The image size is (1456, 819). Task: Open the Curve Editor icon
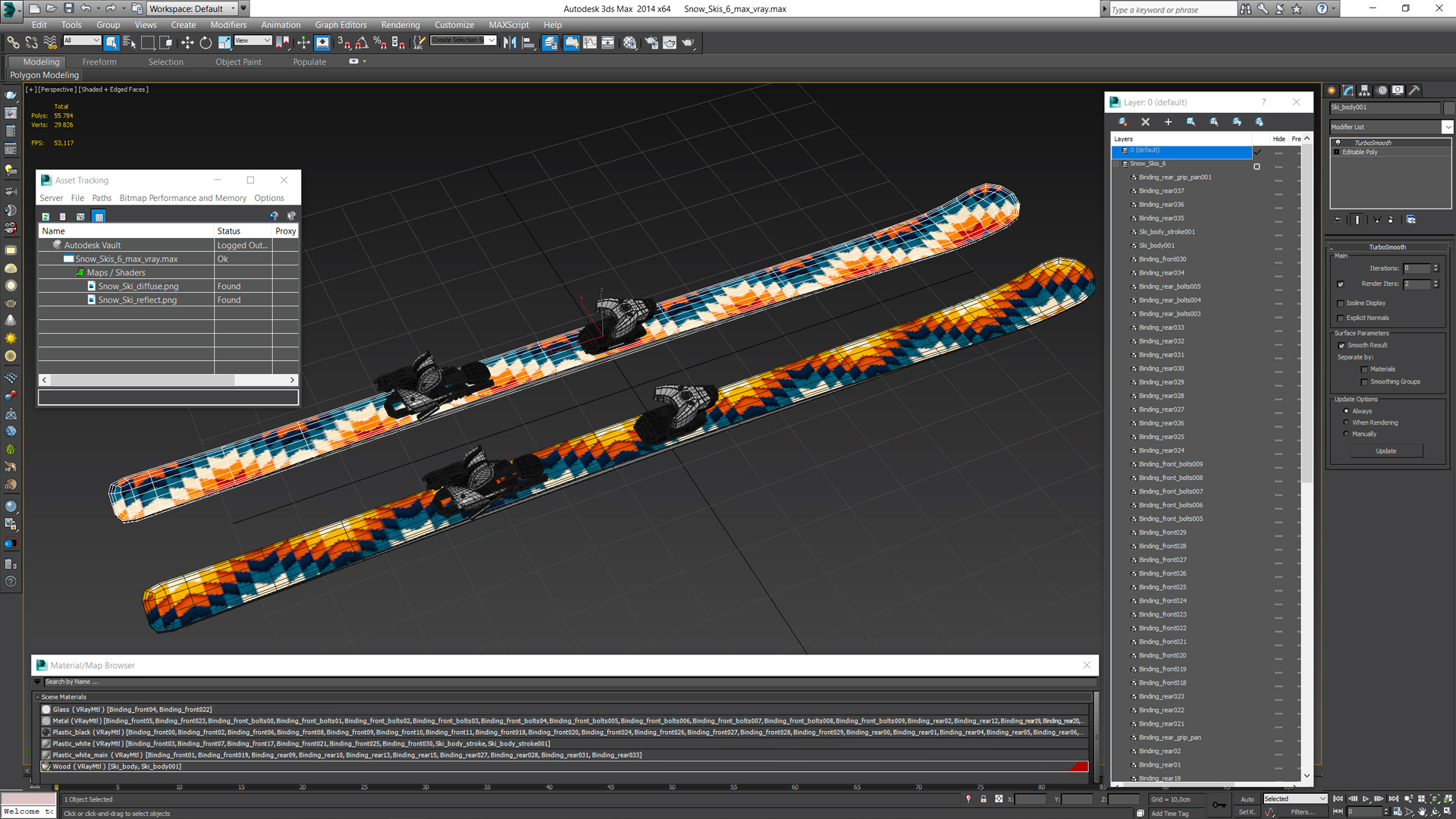[x=589, y=42]
